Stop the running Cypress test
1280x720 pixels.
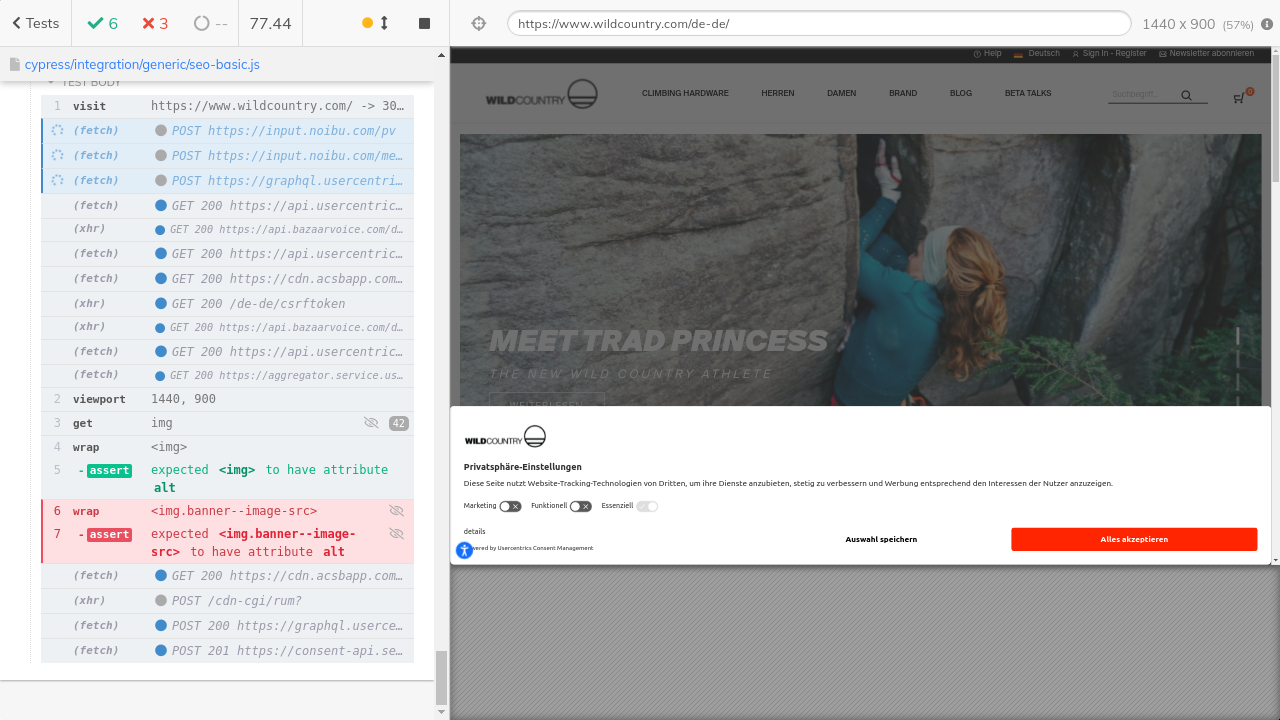click(424, 23)
